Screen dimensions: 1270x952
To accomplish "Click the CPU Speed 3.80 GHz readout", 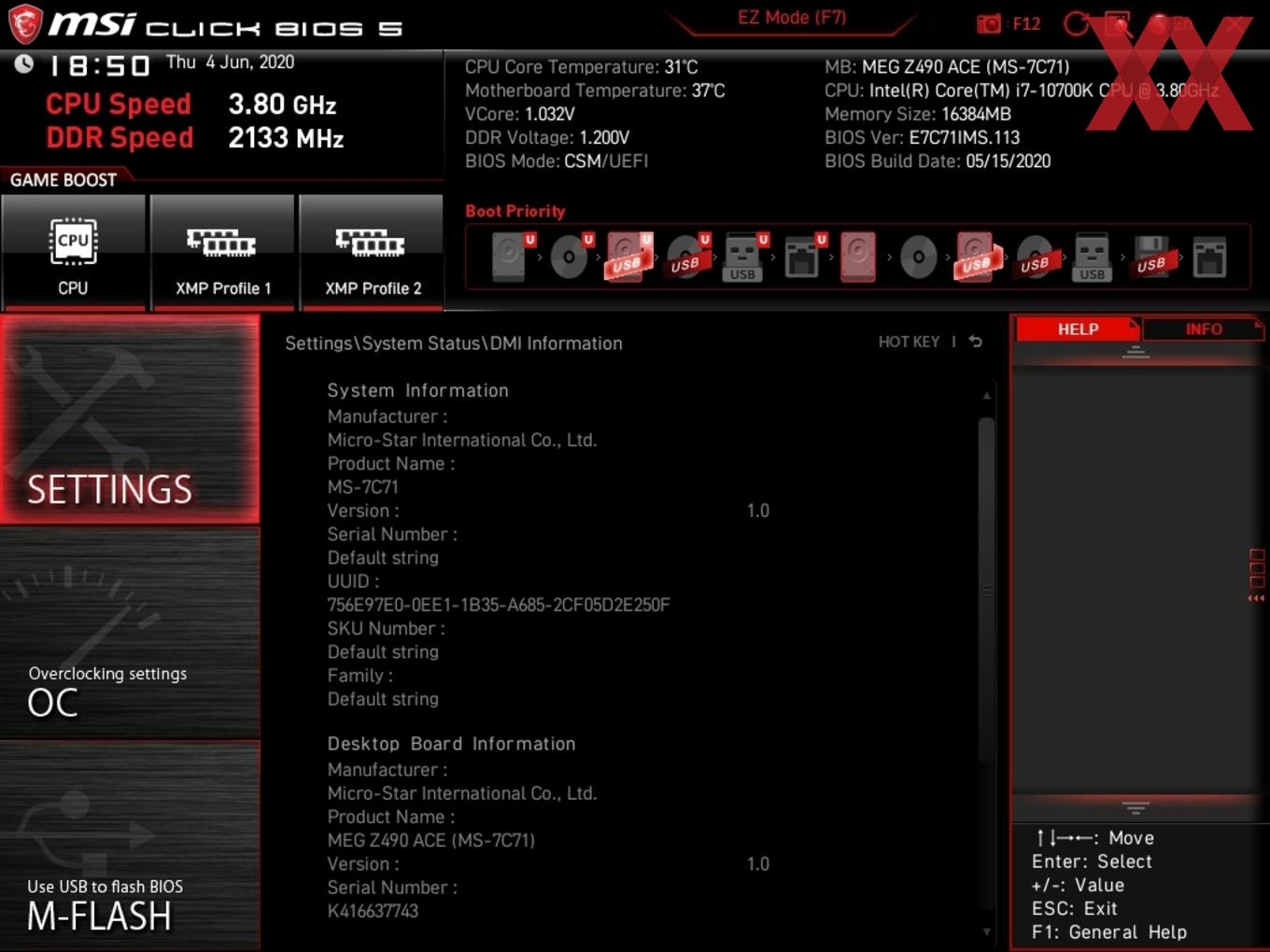I will pyautogui.click(x=191, y=105).
